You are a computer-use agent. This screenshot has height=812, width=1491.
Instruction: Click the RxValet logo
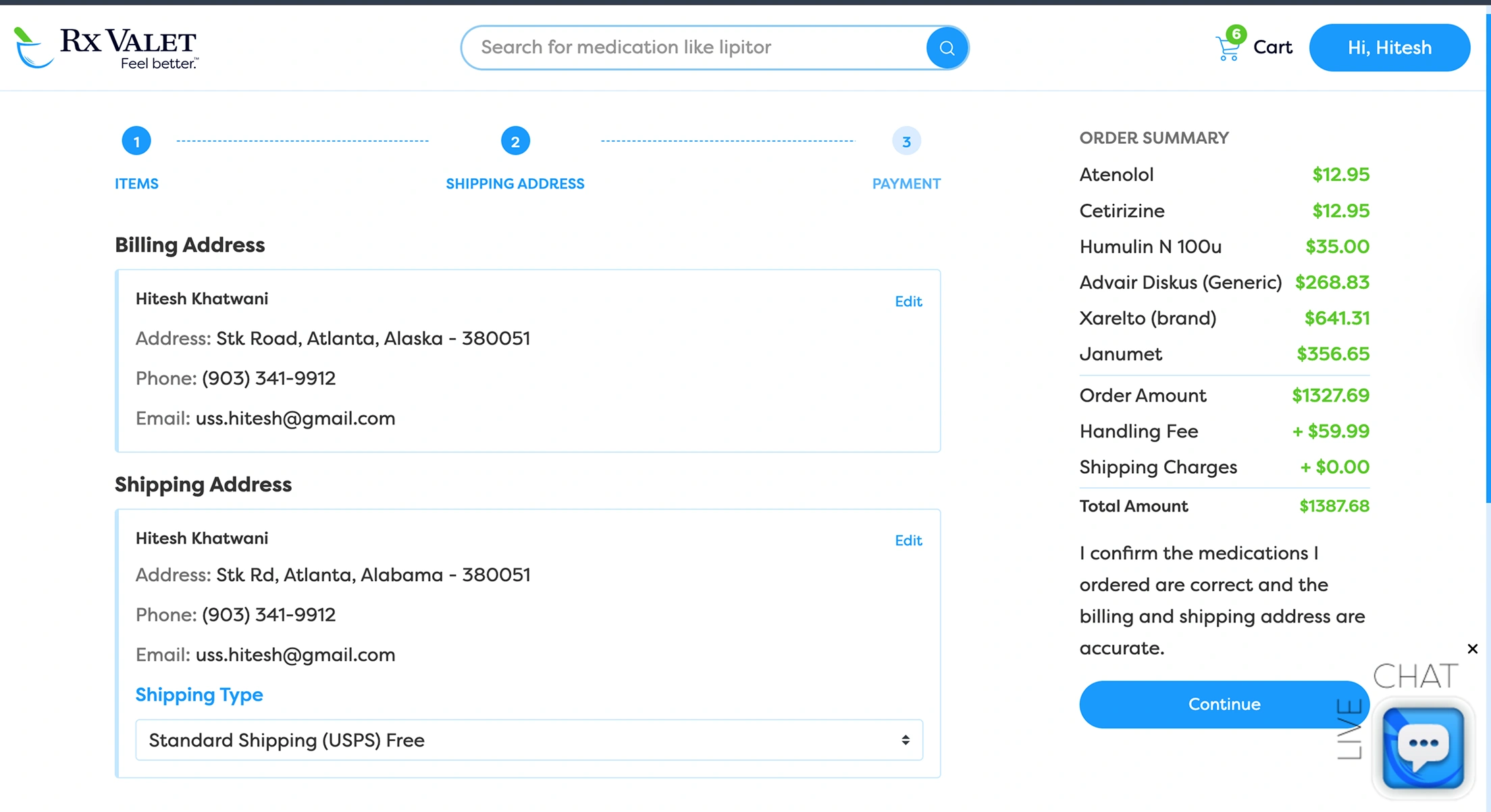(x=106, y=48)
